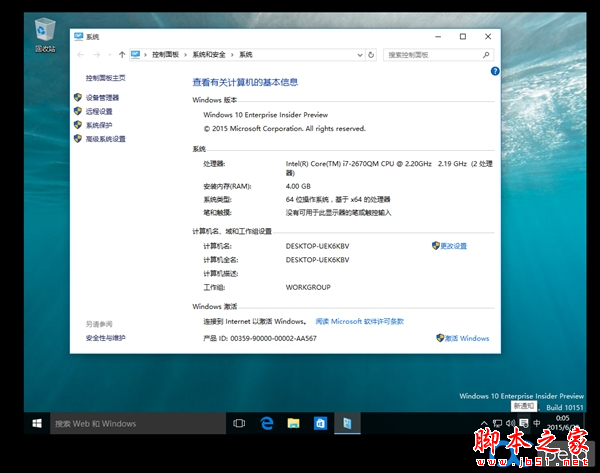Viewport: 600px width, 473px height.
Task: Click the Windows Start button
Action: [36, 423]
